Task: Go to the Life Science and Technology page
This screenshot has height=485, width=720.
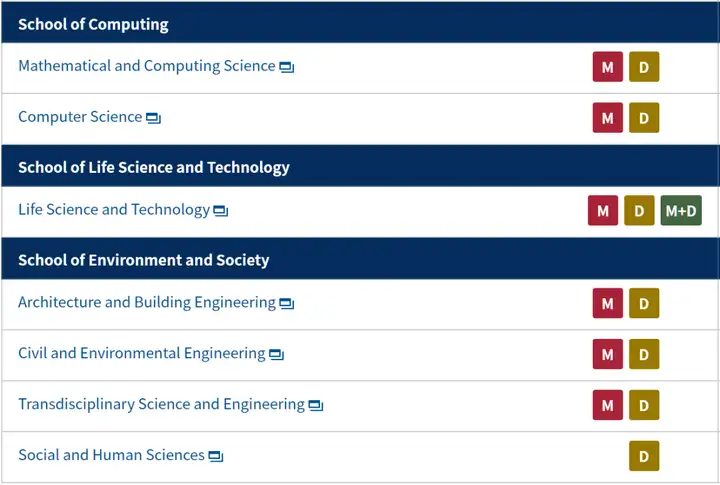Action: pyautogui.click(x=114, y=210)
